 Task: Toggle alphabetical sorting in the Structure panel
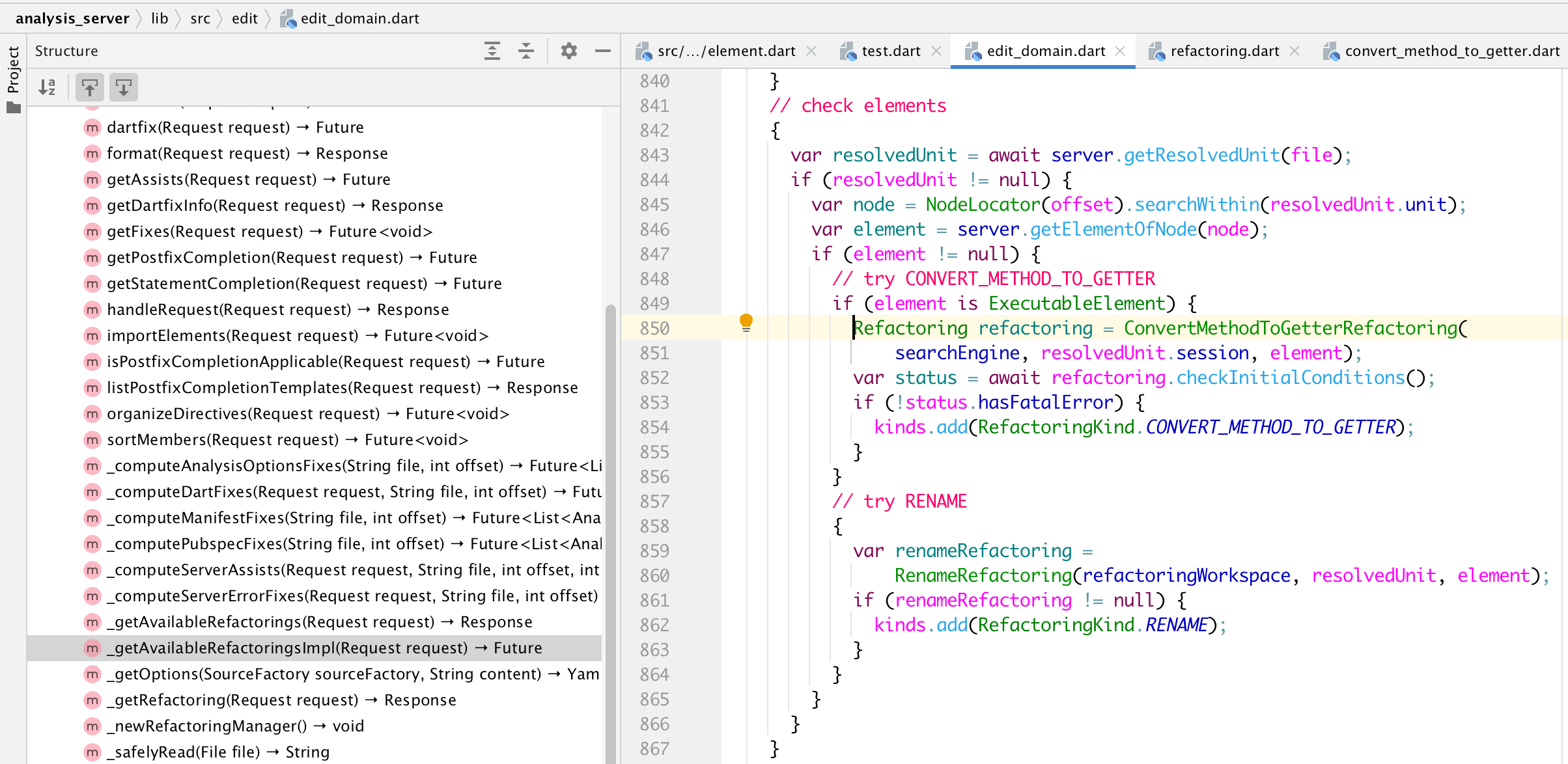[47, 87]
